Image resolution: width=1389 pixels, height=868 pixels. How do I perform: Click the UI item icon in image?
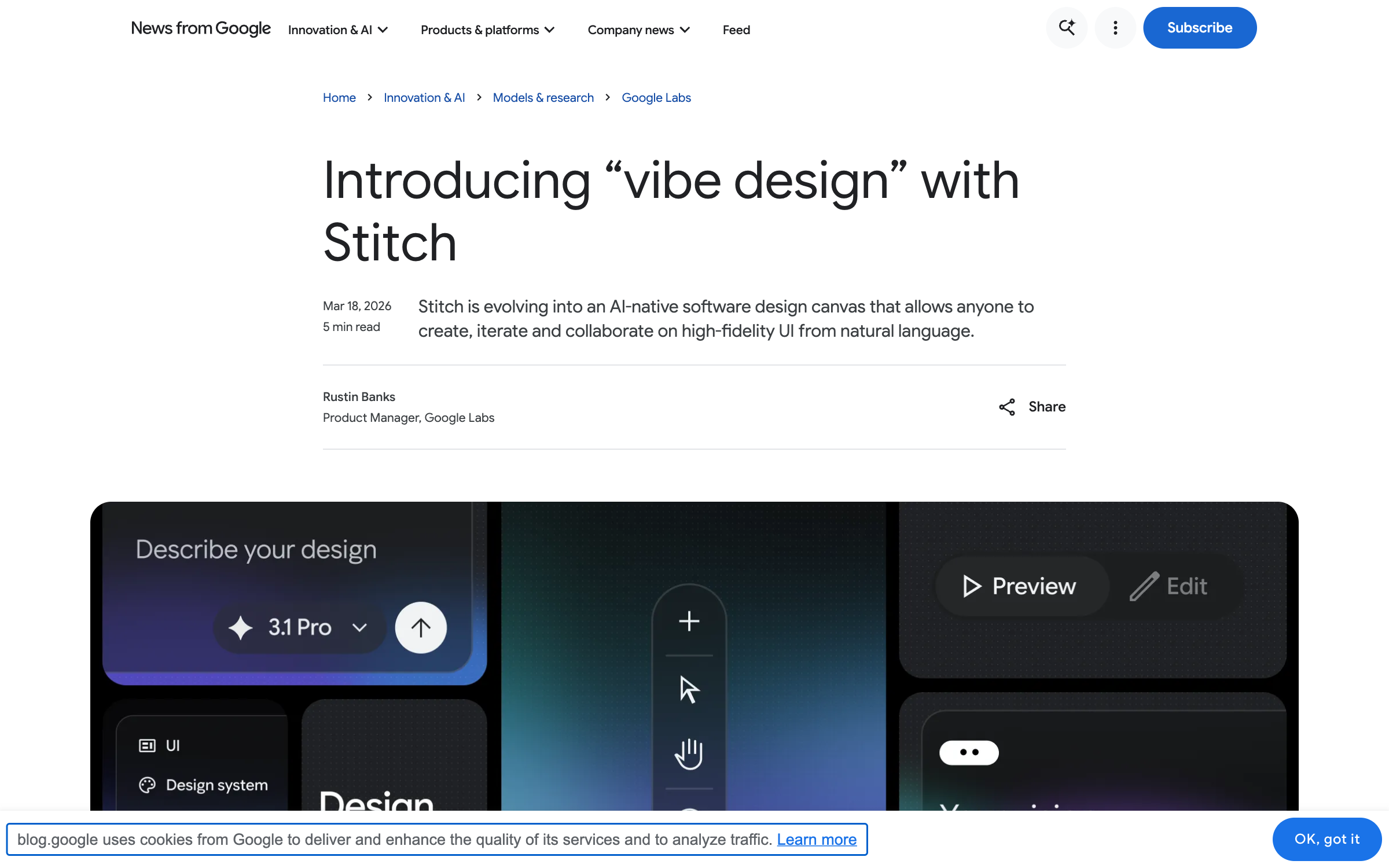[x=147, y=745]
